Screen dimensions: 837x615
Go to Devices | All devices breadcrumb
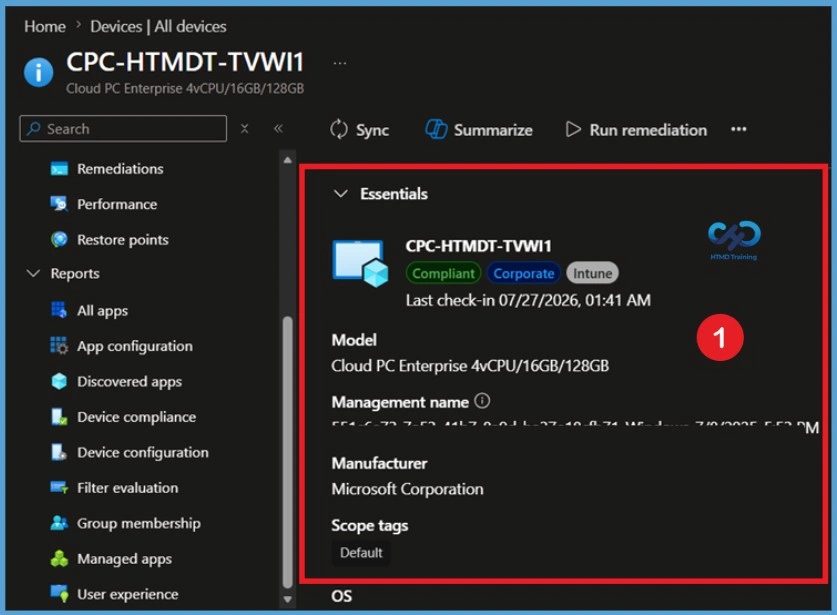[158, 26]
